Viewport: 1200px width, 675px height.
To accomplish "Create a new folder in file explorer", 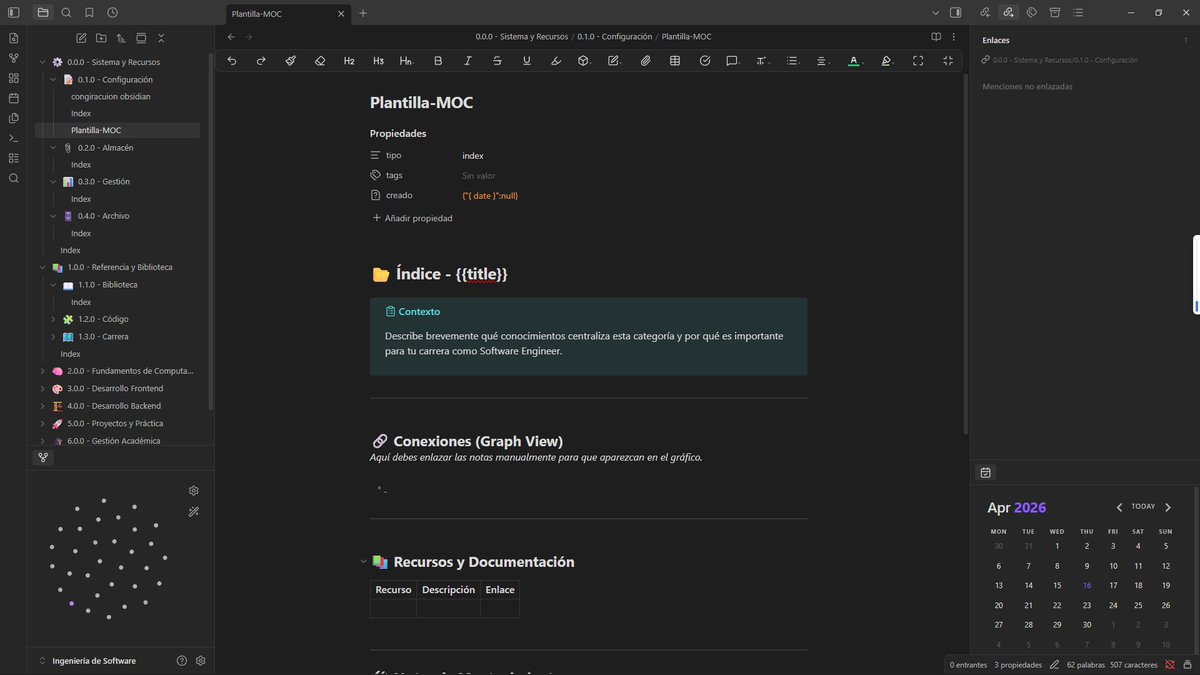I will tap(101, 38).
